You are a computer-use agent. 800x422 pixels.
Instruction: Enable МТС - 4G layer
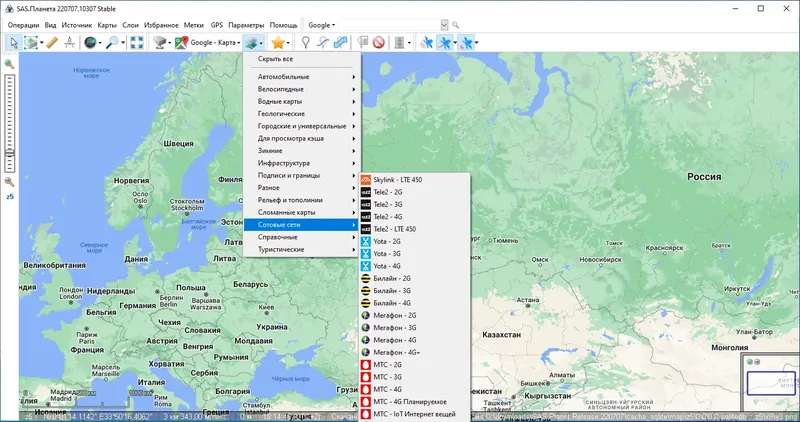(x=414, y=389)
